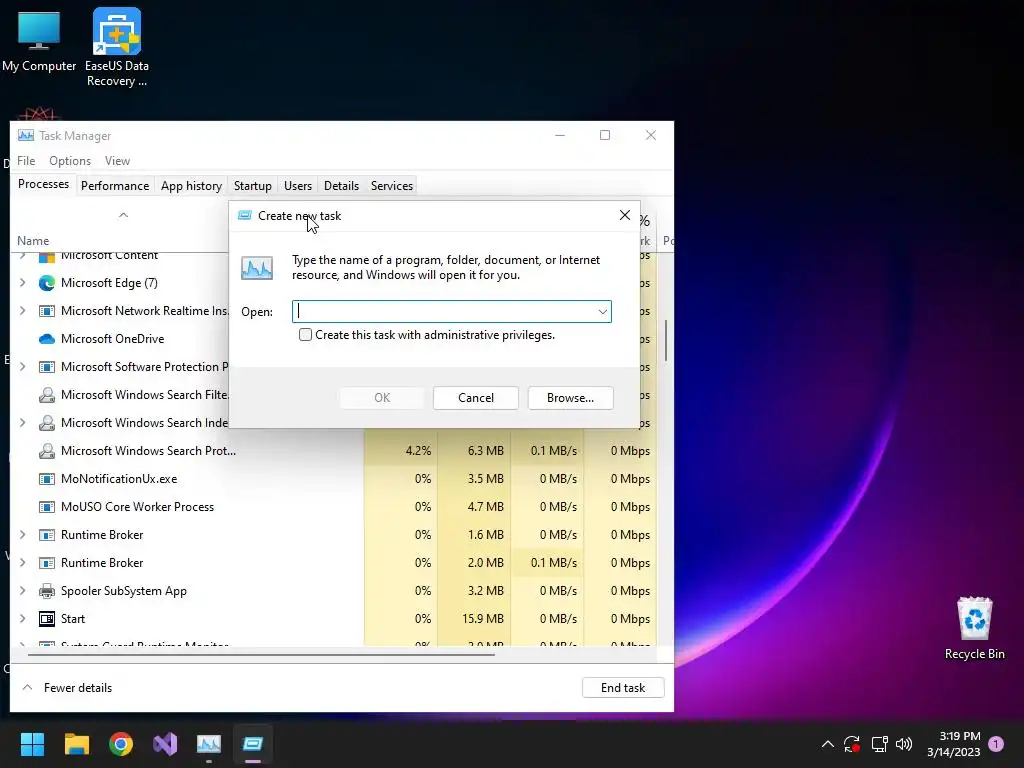The image size is (1024, 768).
Task: Click the Microsoft OneDrive cloud icon
Action: (x=47, y=339)
